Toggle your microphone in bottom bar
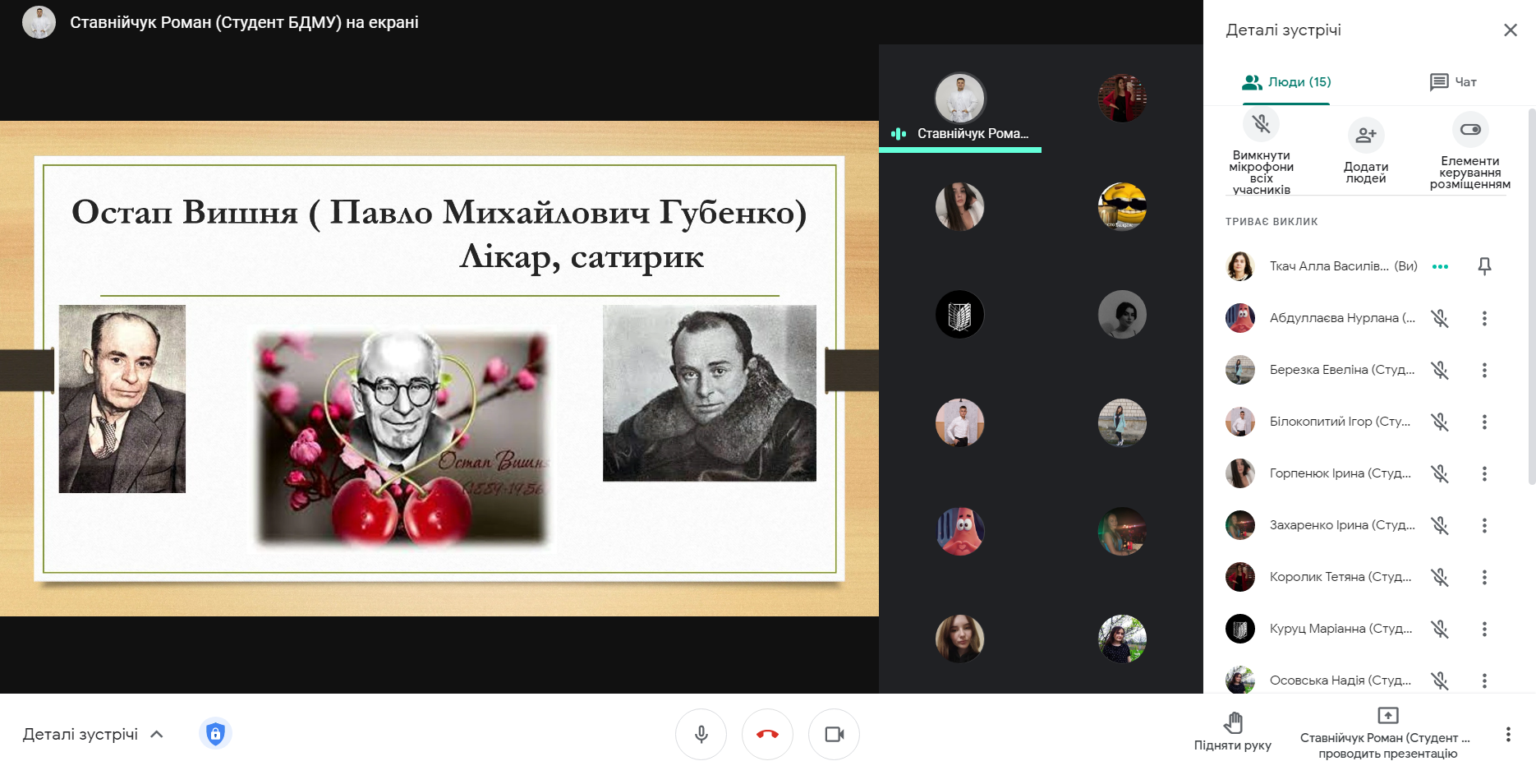This screenshot has width=1536, height=775. pos(701,734)
